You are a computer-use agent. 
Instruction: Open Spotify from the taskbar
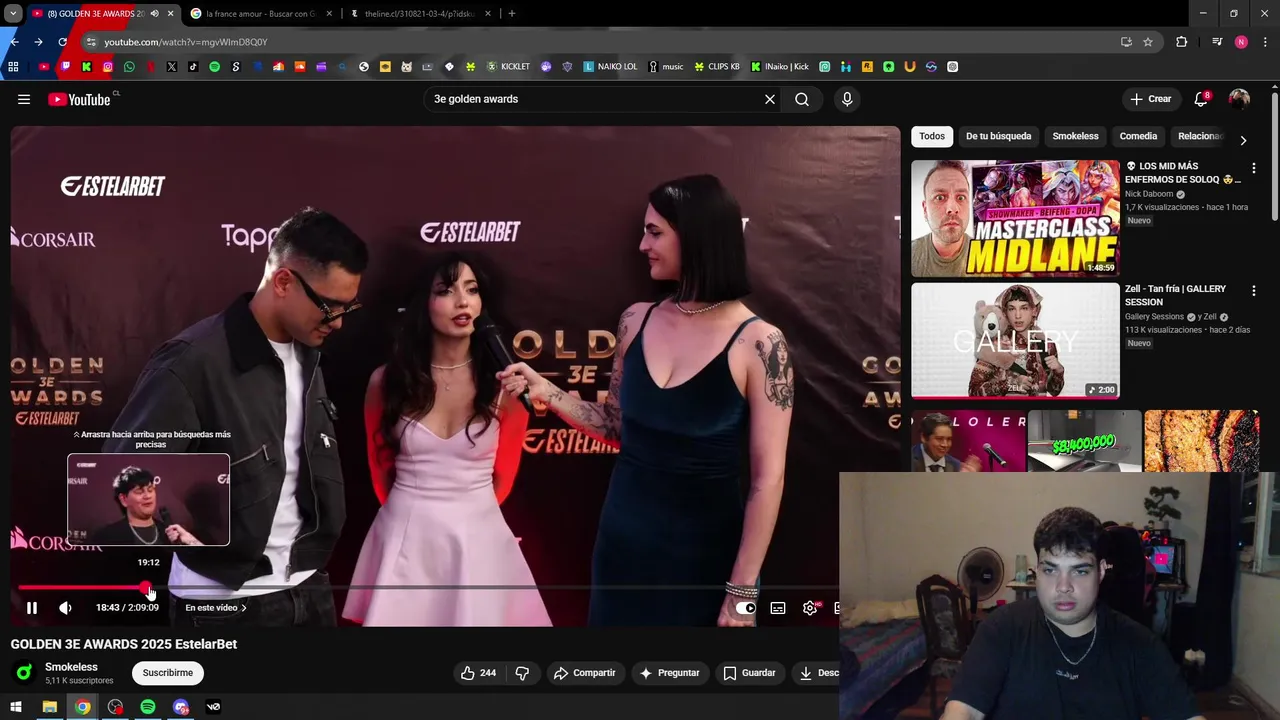[148, 707]
